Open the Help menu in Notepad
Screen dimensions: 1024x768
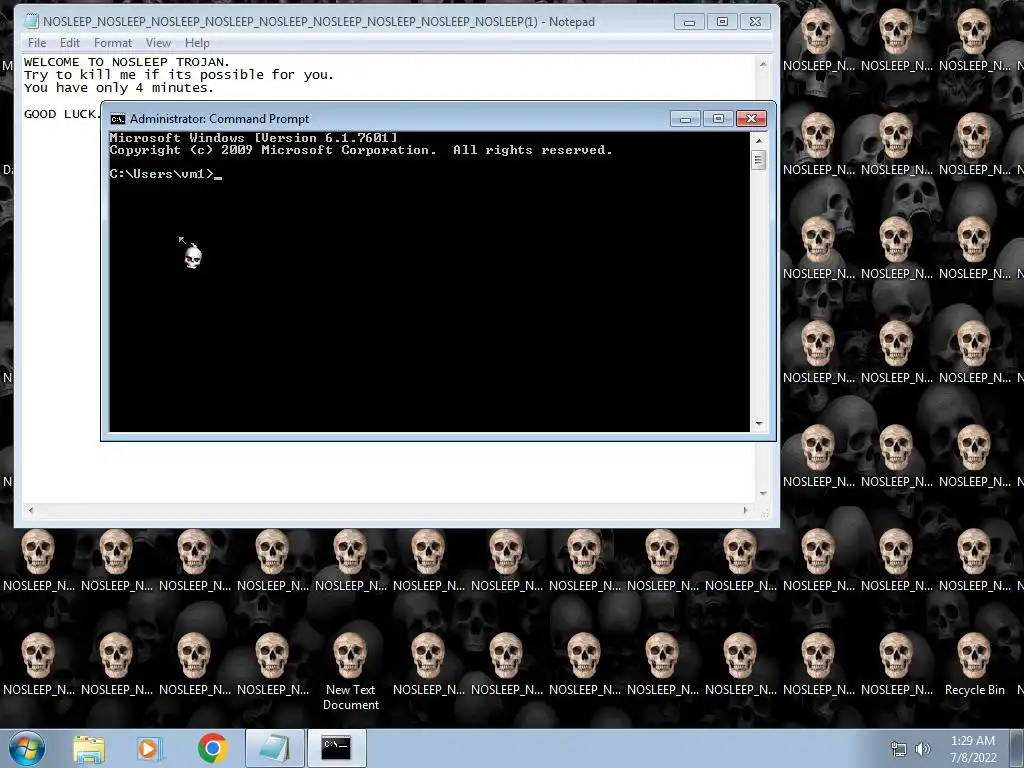pyautogui.click(x=197, y=43)
